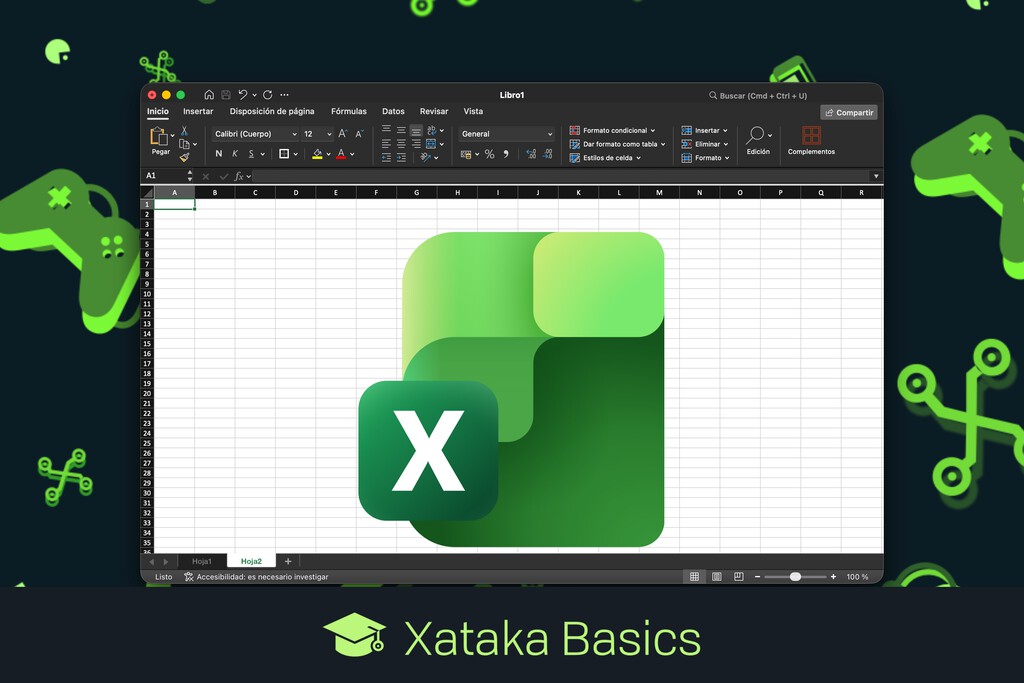Select the bold (N) formatting icon
Viewport: 1024px width, 683px height.
point(217,153)
